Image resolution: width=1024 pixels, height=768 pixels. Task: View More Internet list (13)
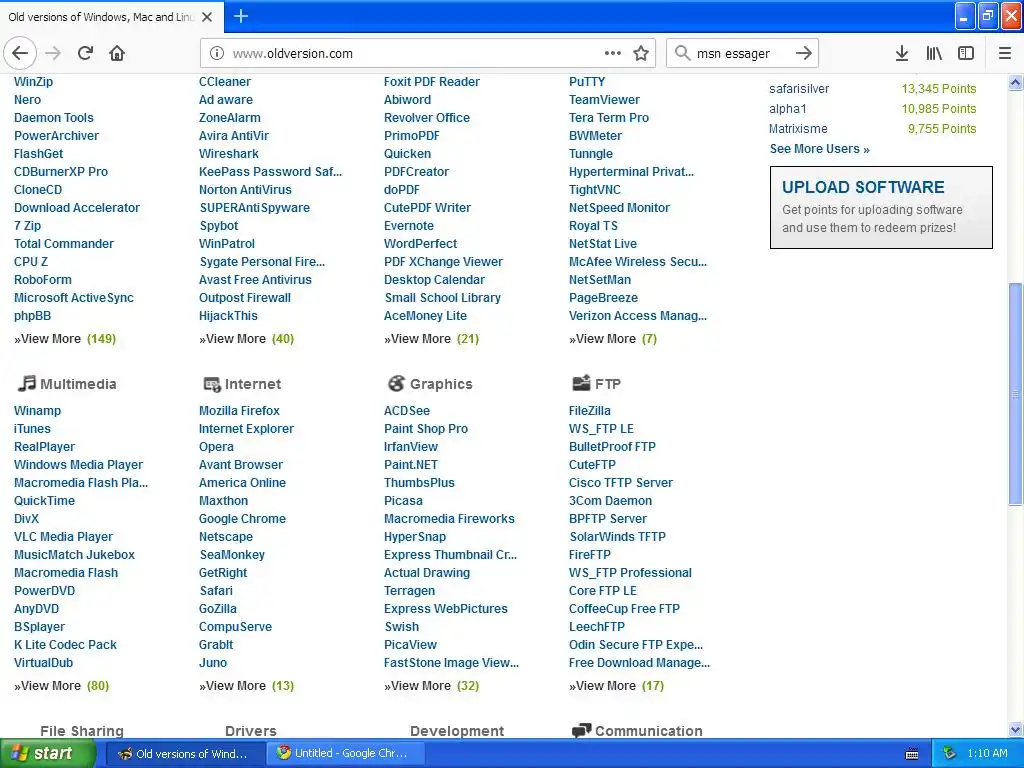click(246, 686)
